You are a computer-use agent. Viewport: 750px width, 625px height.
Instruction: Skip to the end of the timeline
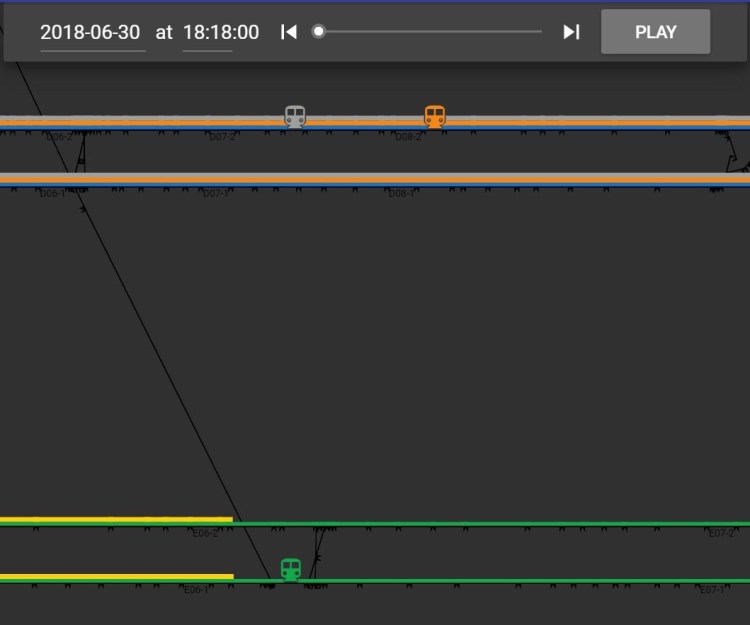(571, 32)
